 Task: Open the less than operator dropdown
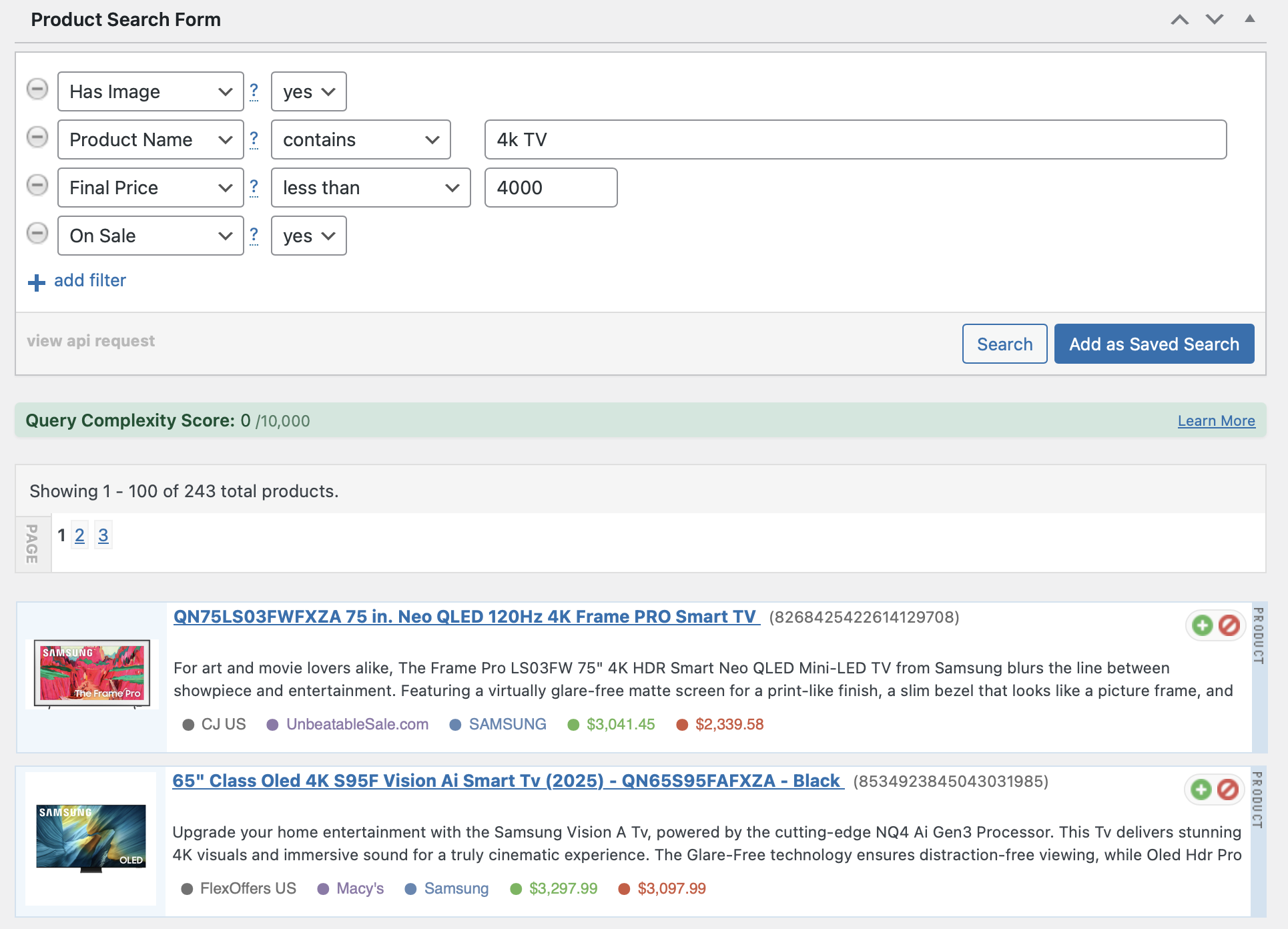(370, 188)
